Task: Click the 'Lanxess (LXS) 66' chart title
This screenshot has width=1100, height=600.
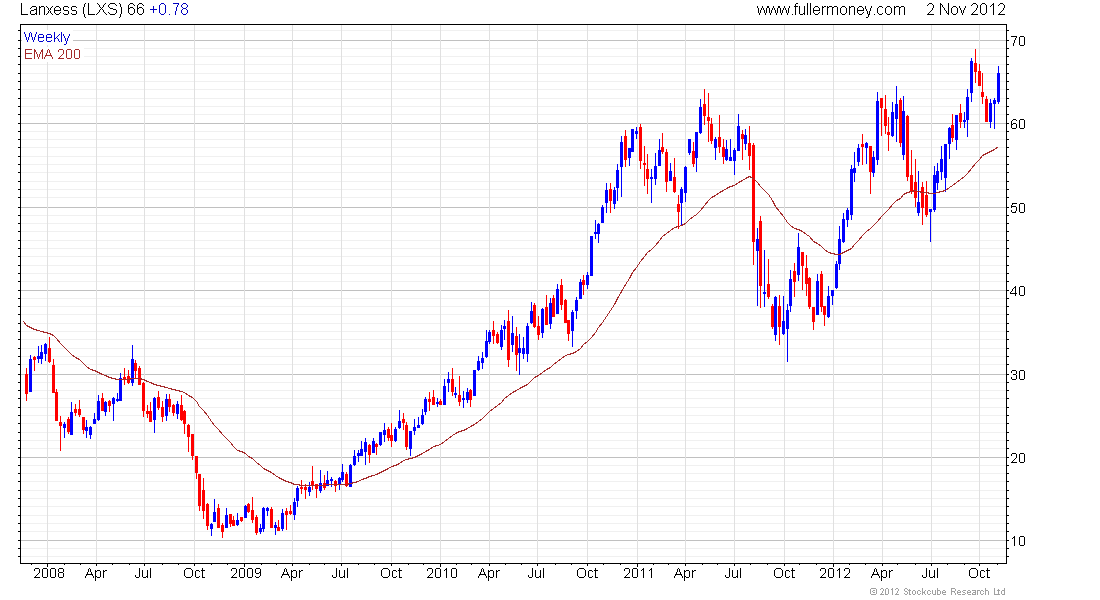Action: [82, 10]
